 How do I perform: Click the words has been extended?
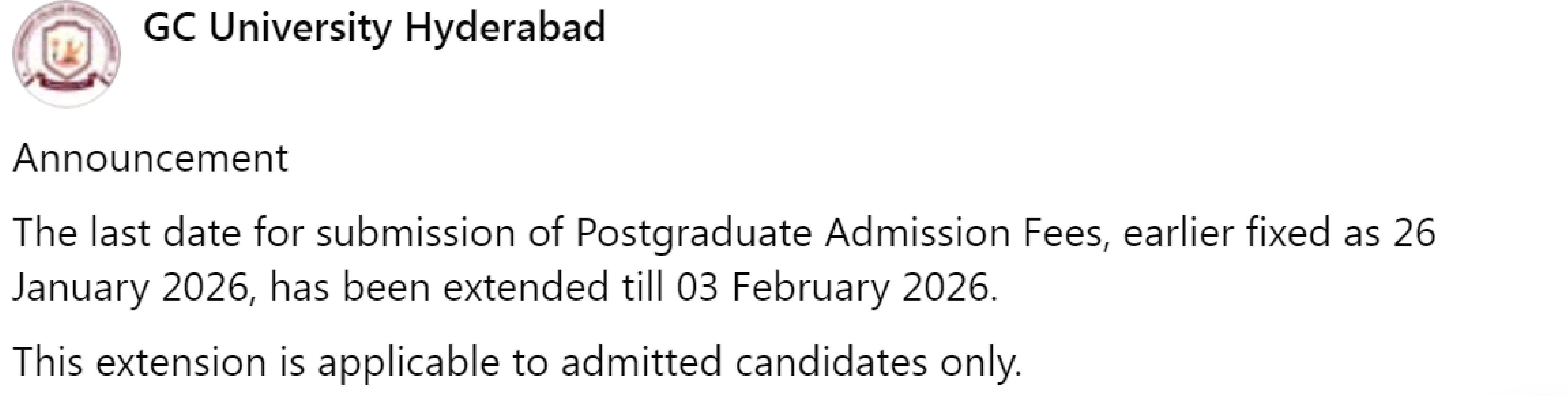(x=439, y=287)
